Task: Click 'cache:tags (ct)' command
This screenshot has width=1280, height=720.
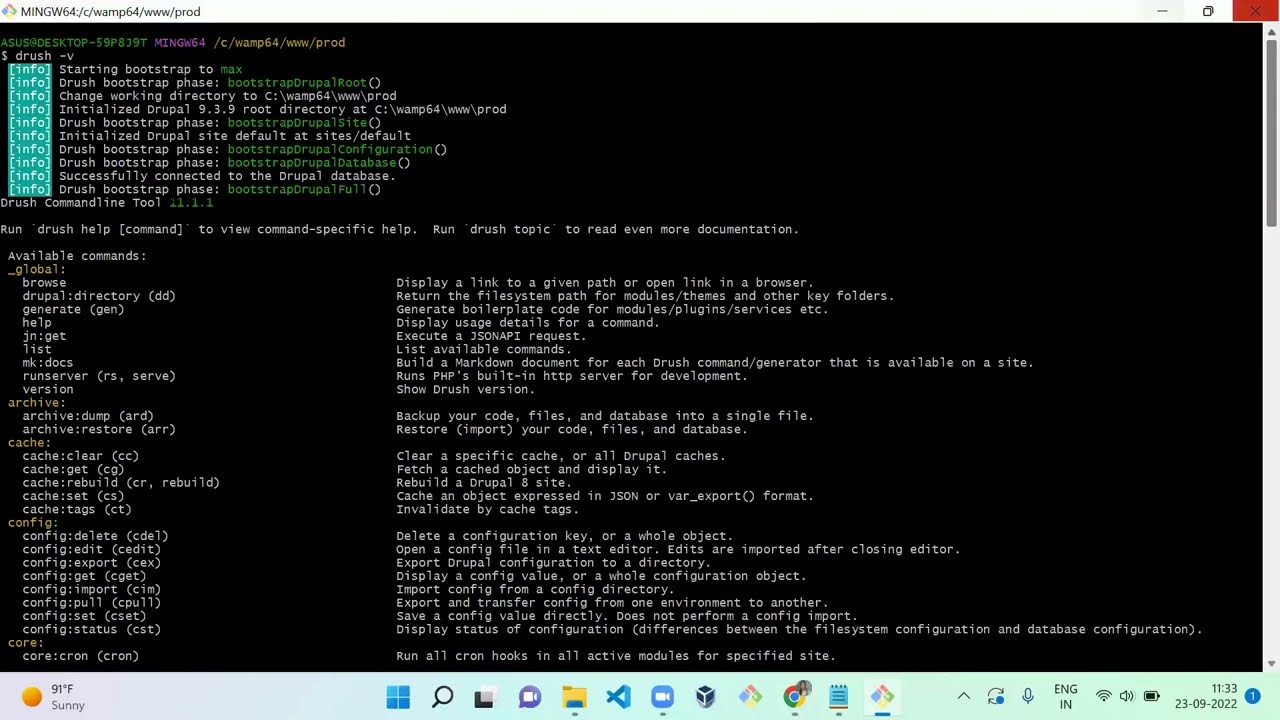Action: (x=77, y=509)
